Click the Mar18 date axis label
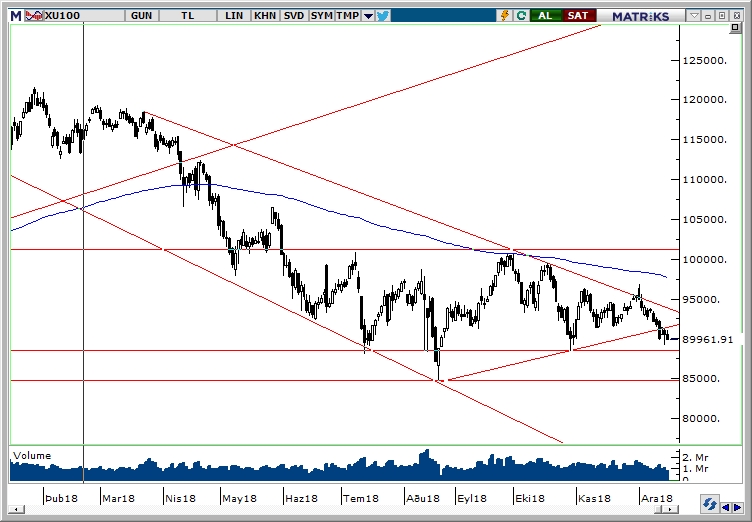 [118, 498]
